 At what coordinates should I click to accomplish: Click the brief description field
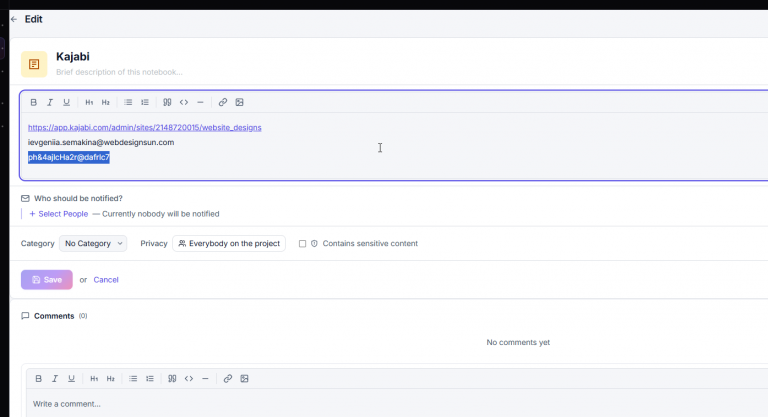click(x=119, y=72)
